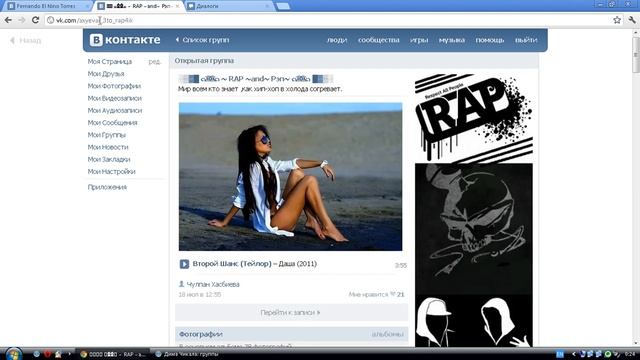The height and width of the screenshot is (360, 640).
Task: Select the RAP and Рэп browser tab
Action: (x=139, y=6)
